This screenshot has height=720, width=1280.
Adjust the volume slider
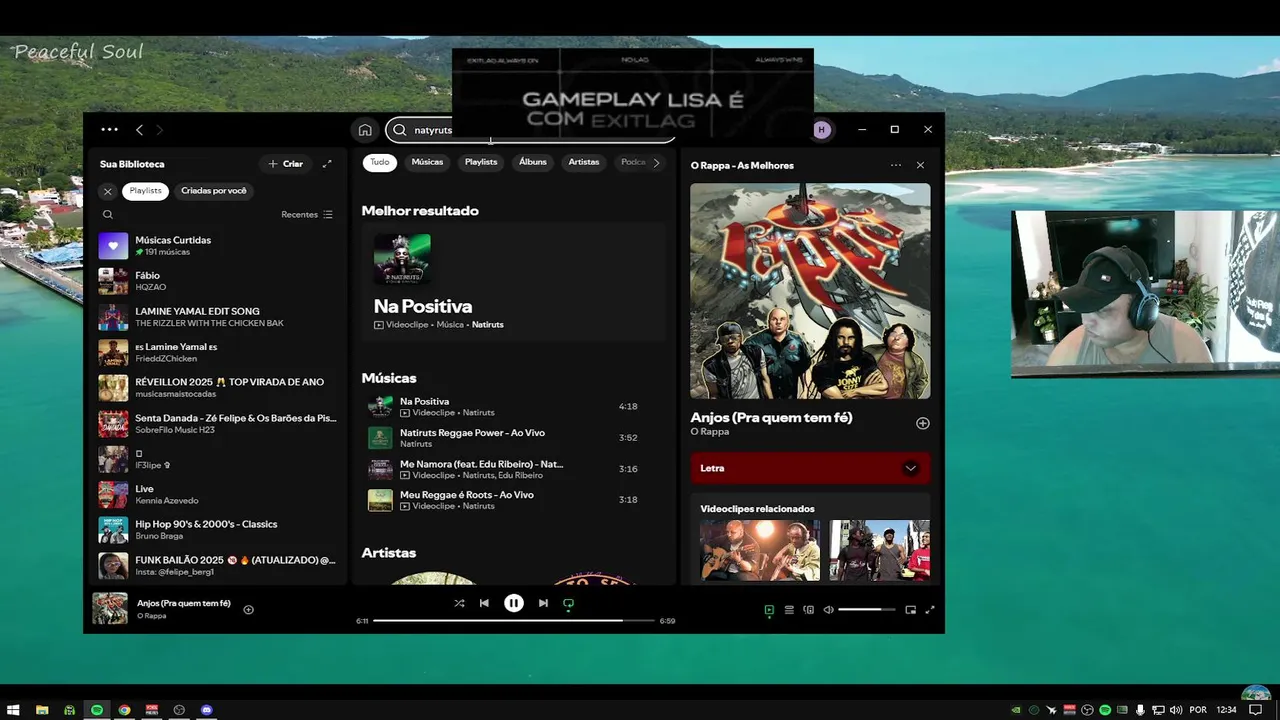pyautogui.click(x=867, y=610)
